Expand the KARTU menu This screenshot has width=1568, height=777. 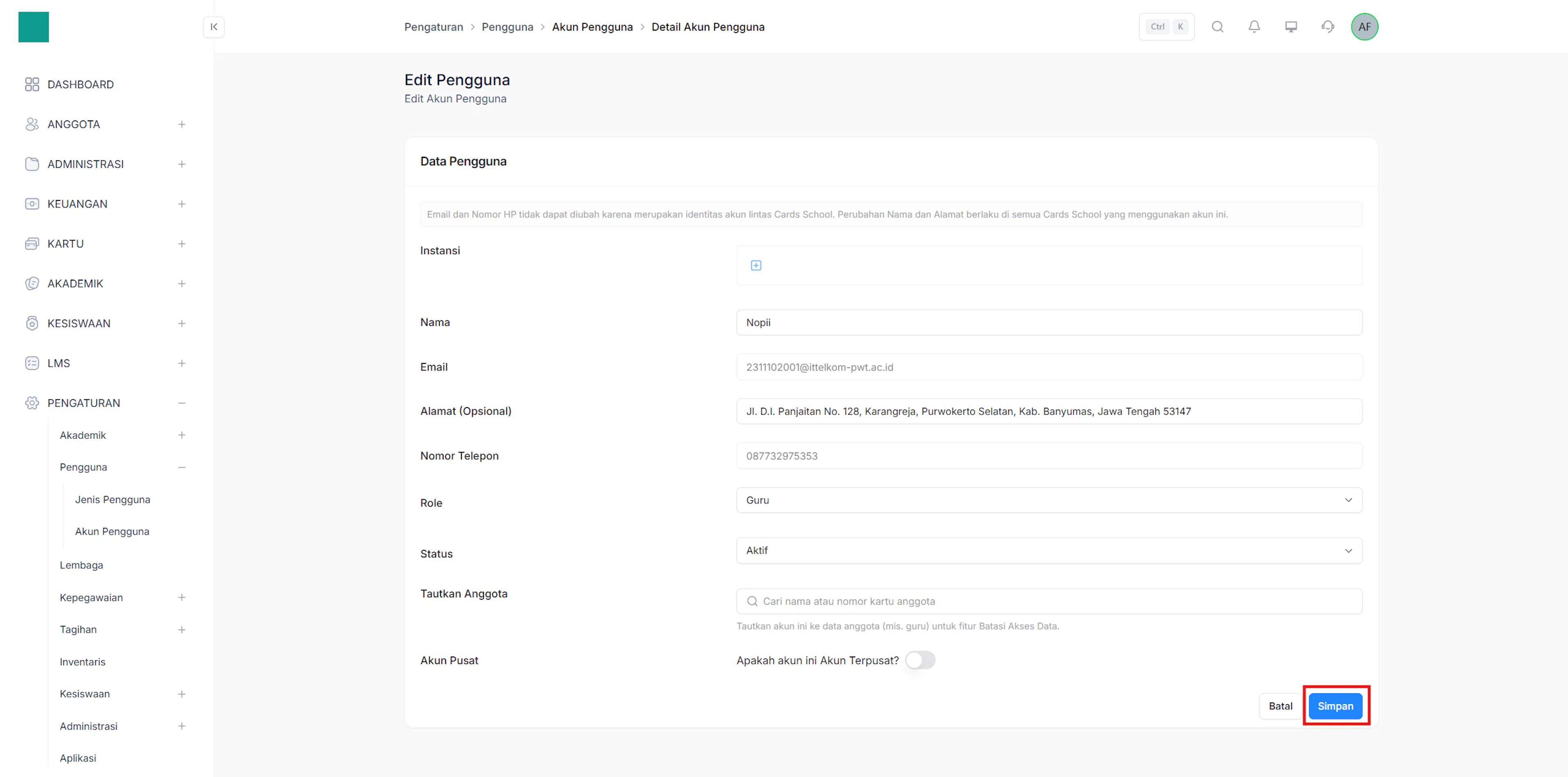point(181,244)
